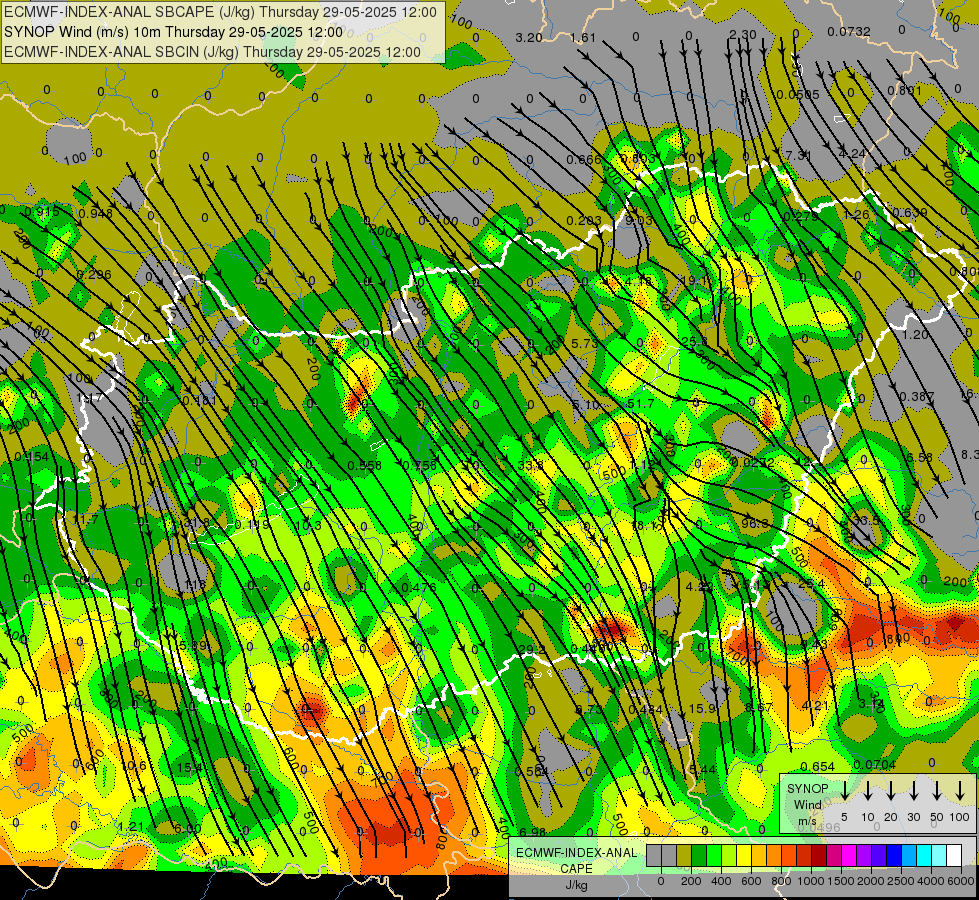
Task: Click the 0.654 value near wind legend
Action: coord(817,766)
